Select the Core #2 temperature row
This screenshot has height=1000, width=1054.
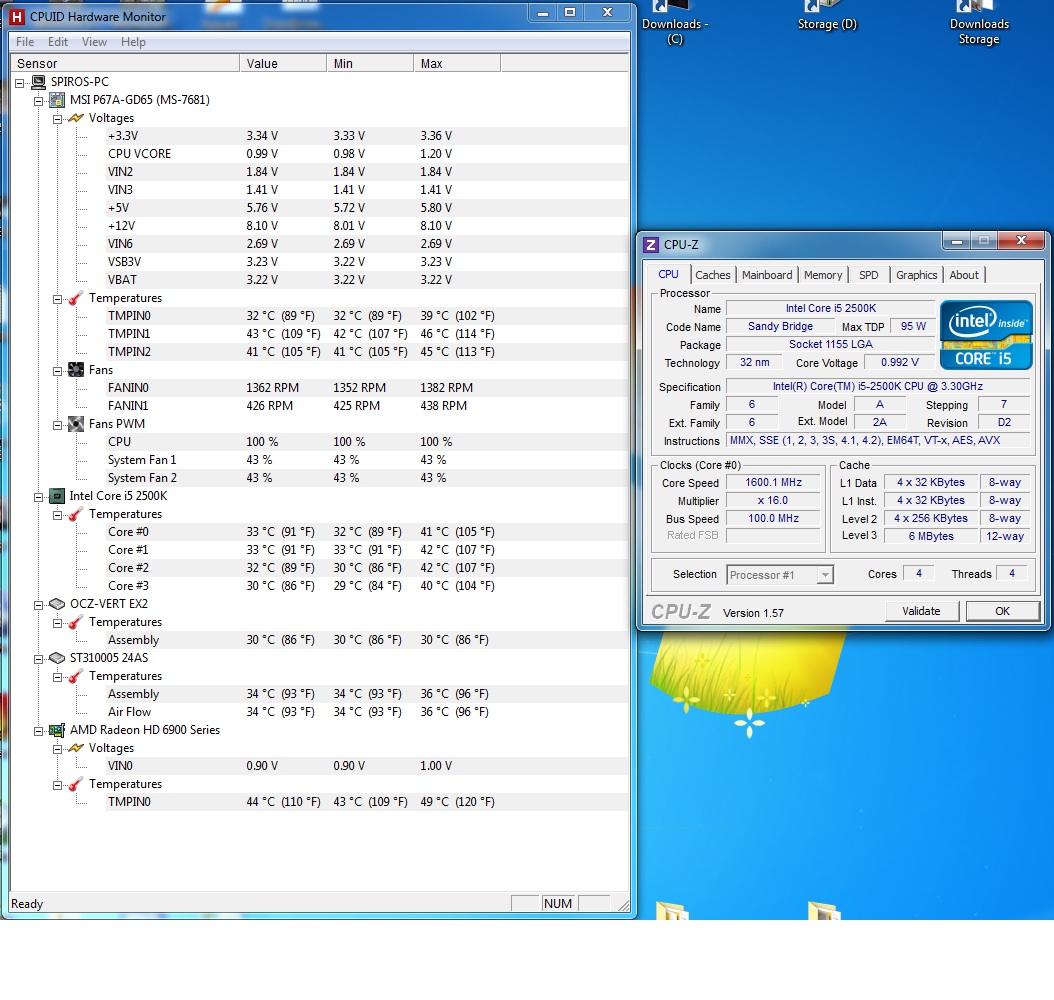click(x=367, y=568)
